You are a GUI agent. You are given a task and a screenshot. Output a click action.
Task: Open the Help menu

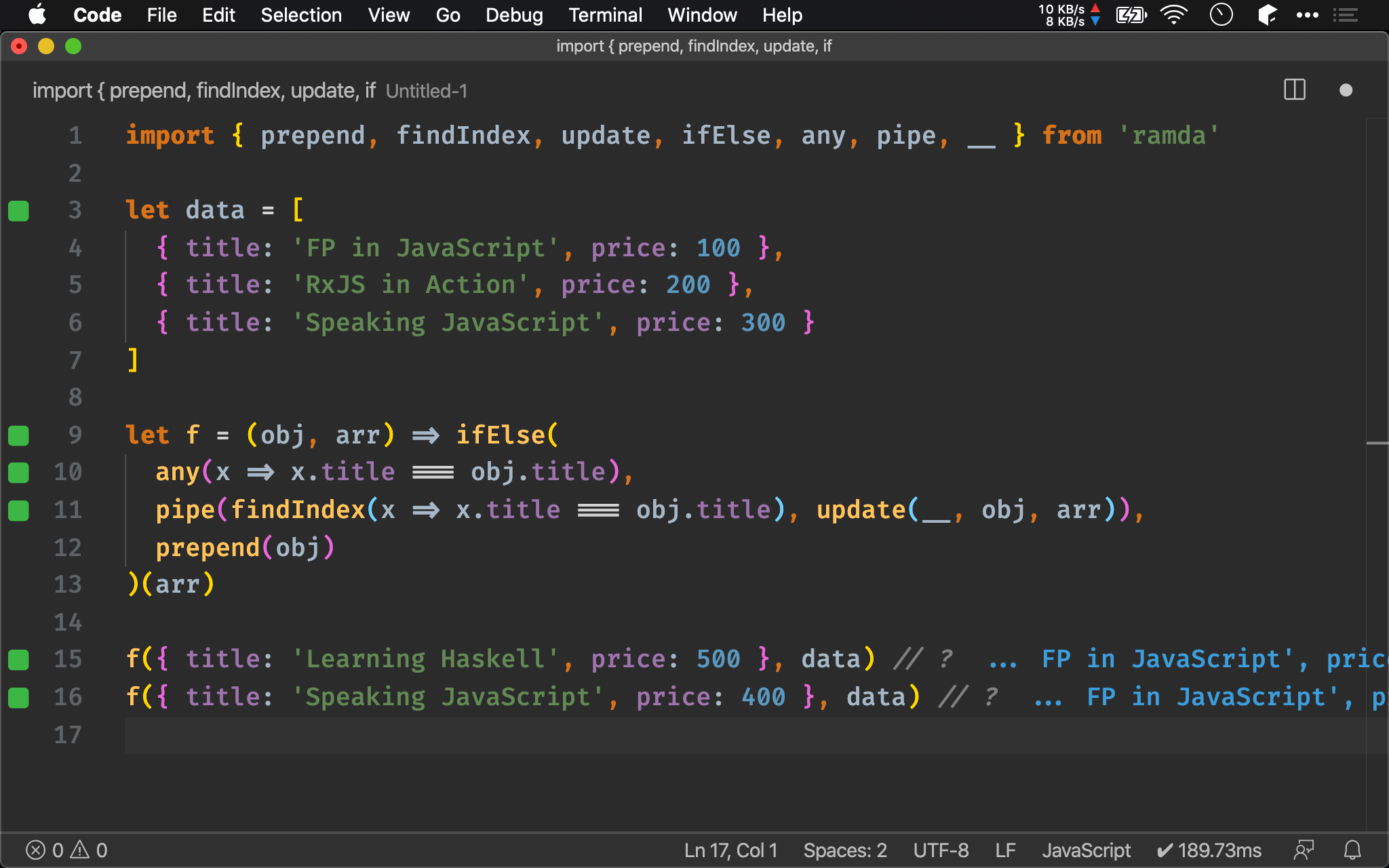(x=782, y=15)
